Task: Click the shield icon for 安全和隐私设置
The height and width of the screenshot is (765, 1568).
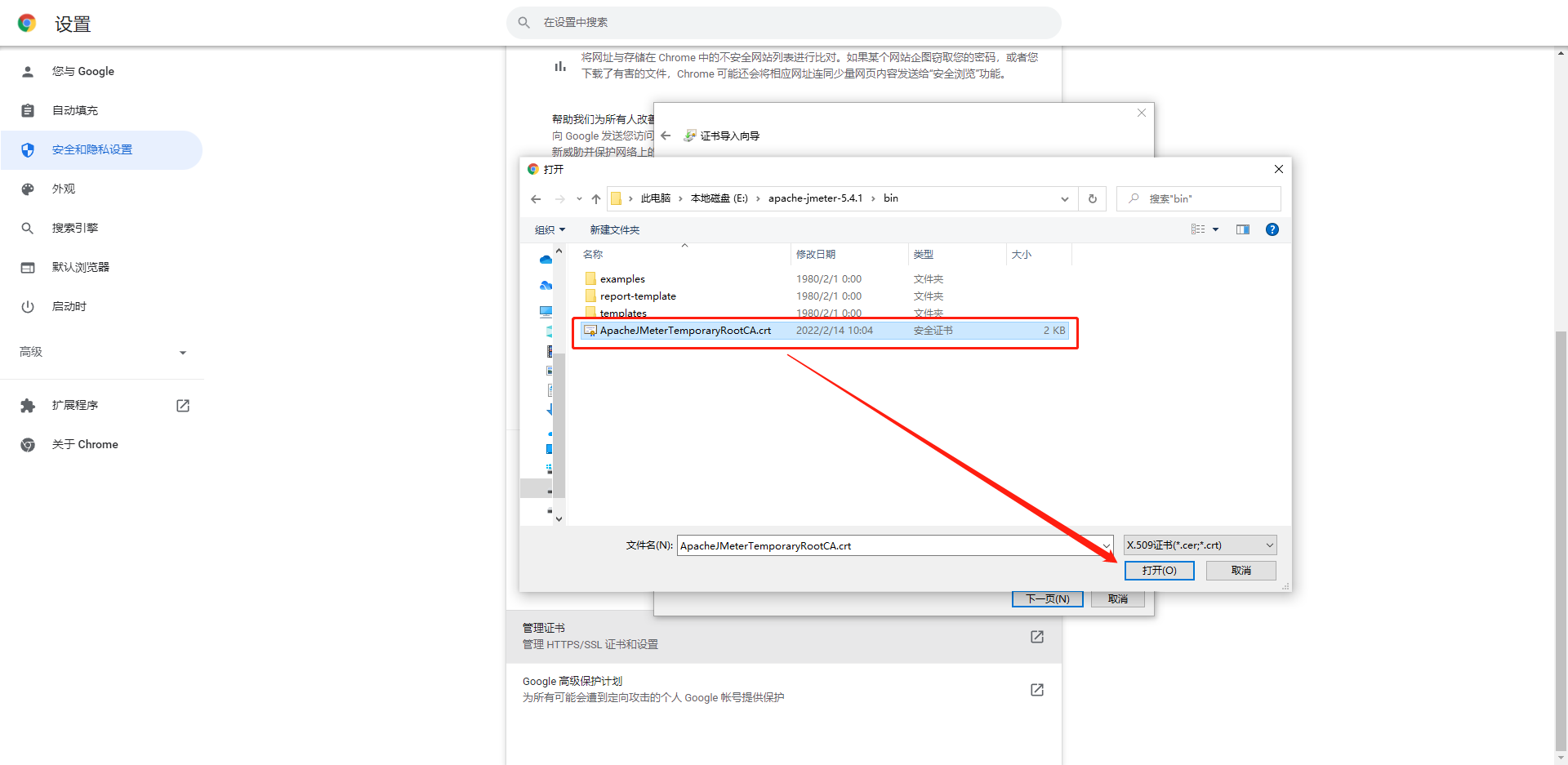Action: point(28,150)
